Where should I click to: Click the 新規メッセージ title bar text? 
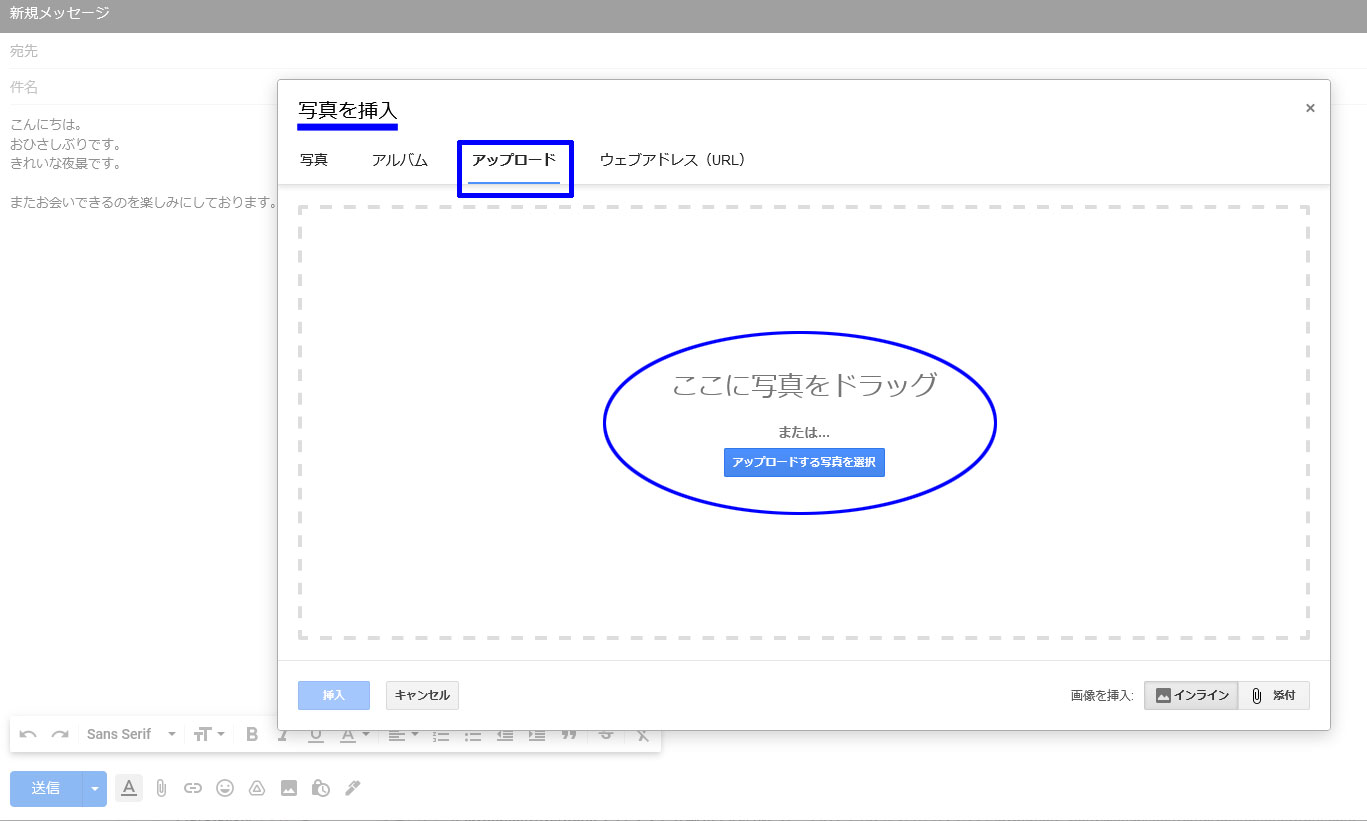pos(60,14)
